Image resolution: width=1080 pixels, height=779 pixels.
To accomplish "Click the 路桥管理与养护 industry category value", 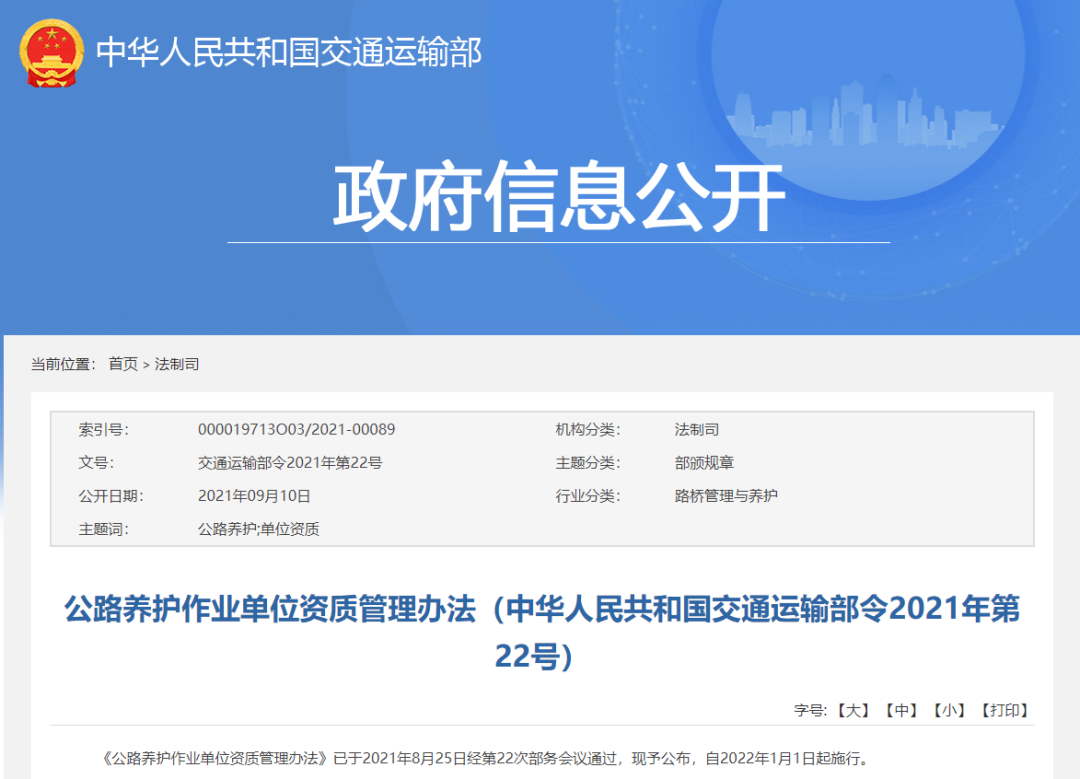I will (x=725, y=496).
